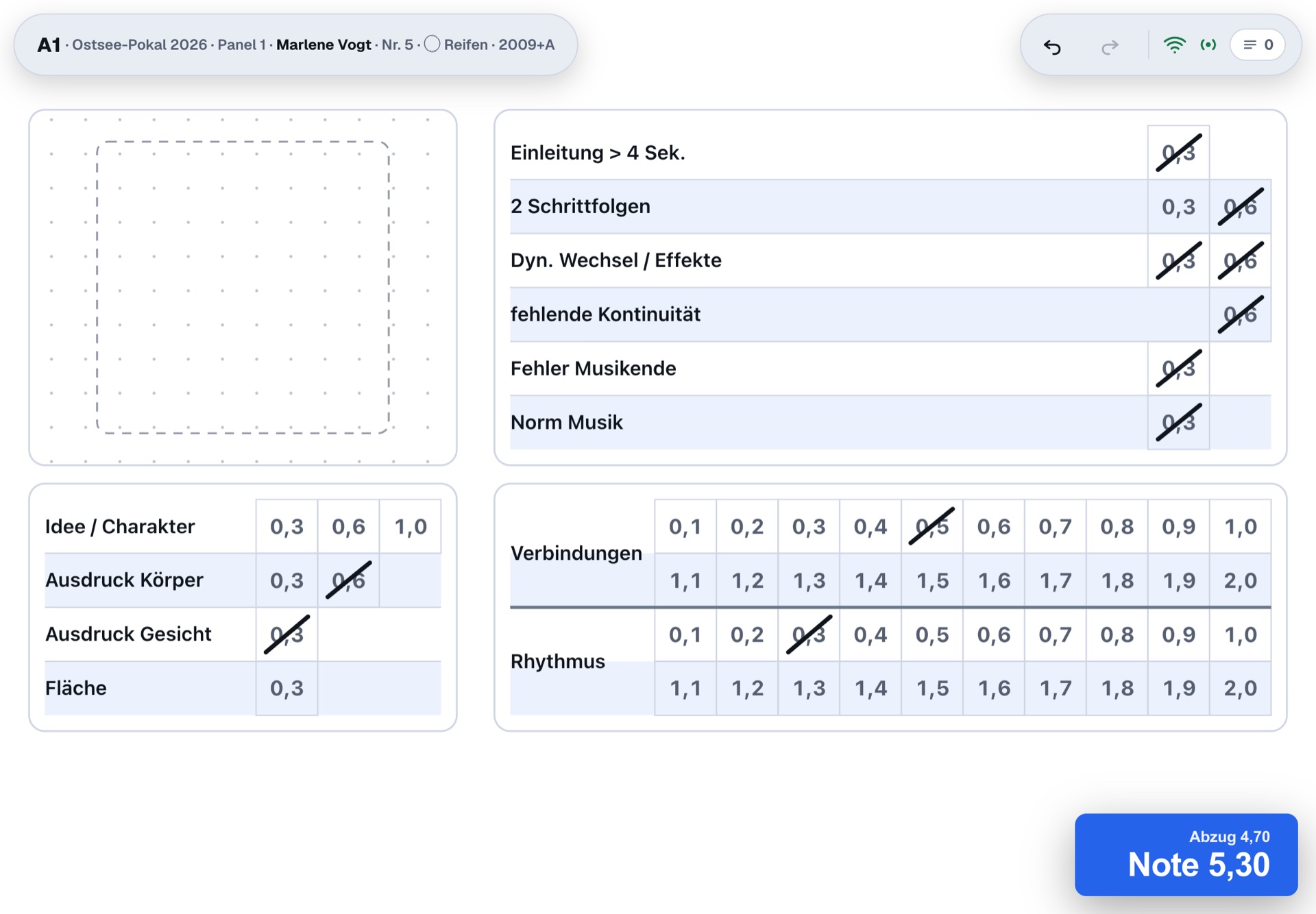Select 0,7 in the Rhythmus row
The height and width of the screenshot is (914, 1316).
1056,634
